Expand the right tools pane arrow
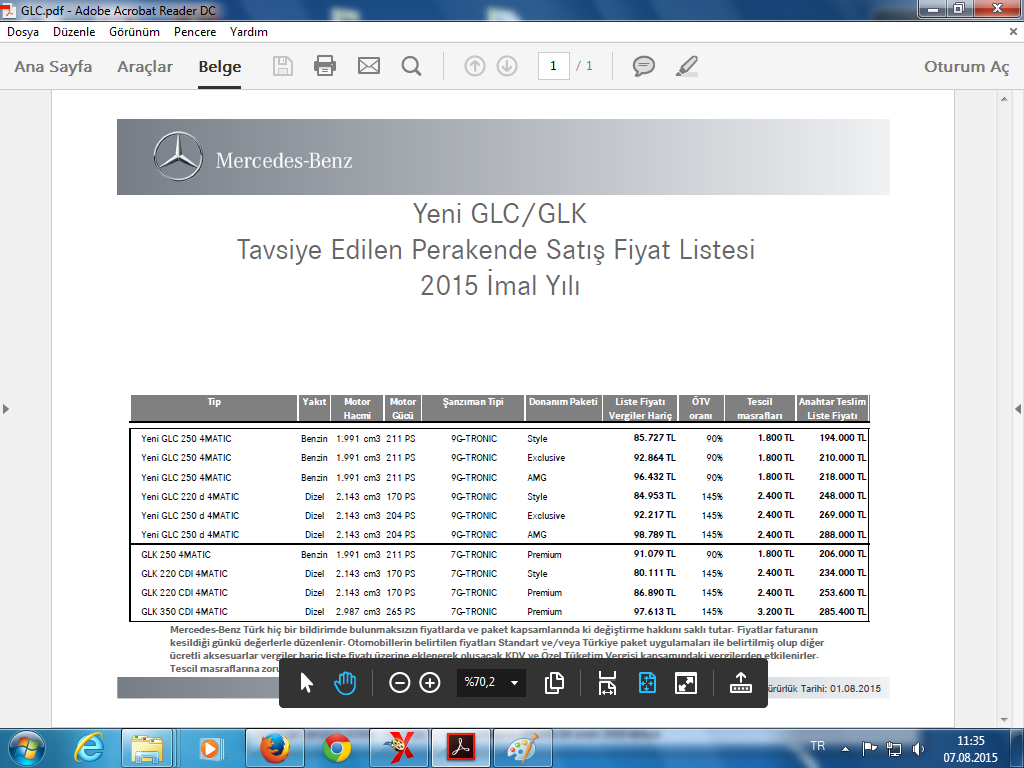This screenshot has width=1024, height=768. [1017, 409]
